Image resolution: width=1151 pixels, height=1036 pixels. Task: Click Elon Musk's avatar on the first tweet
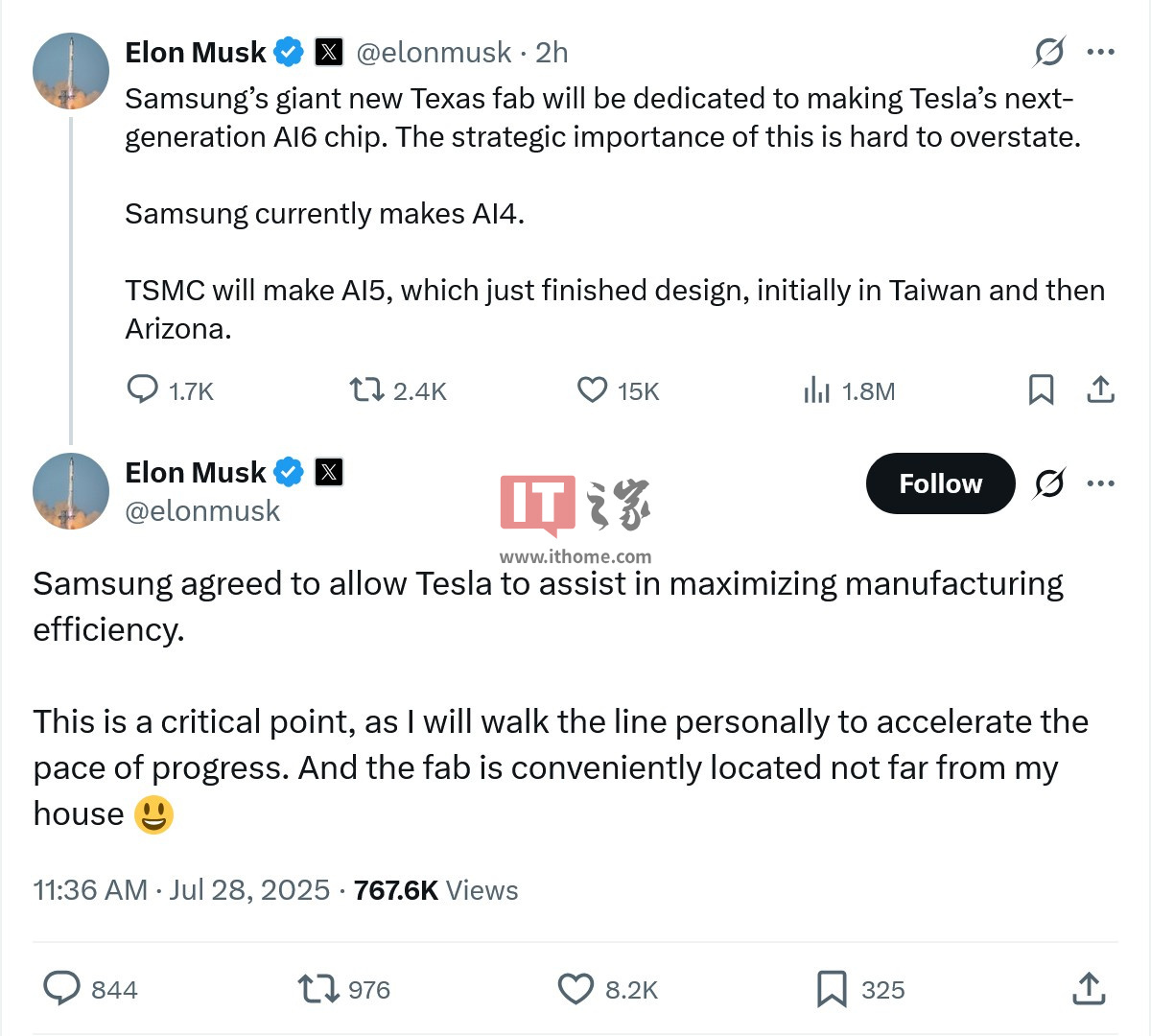tap(71, 71)
